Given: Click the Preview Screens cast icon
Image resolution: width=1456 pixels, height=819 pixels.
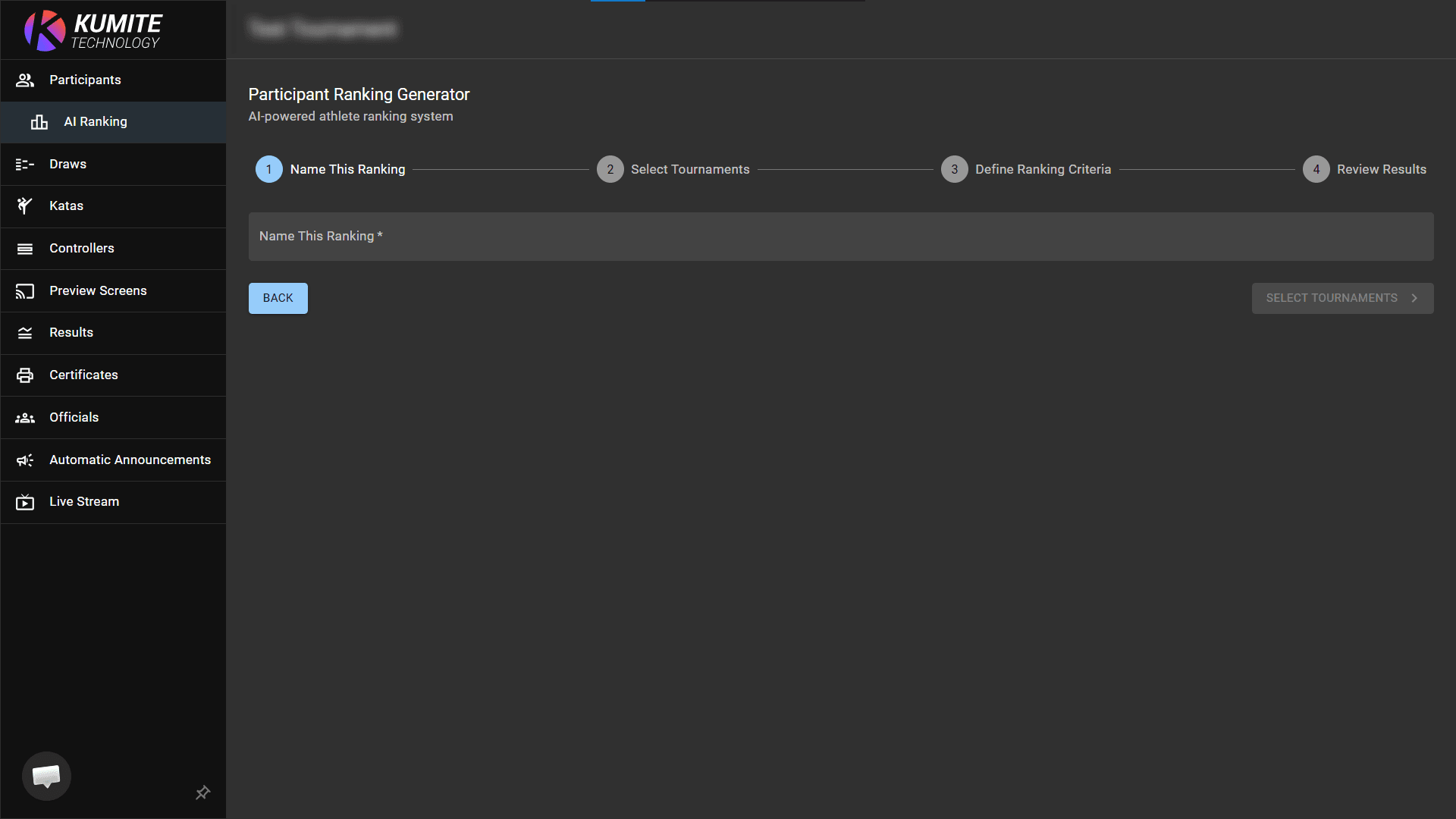Looking at the screenshot, I should (25, 291).
